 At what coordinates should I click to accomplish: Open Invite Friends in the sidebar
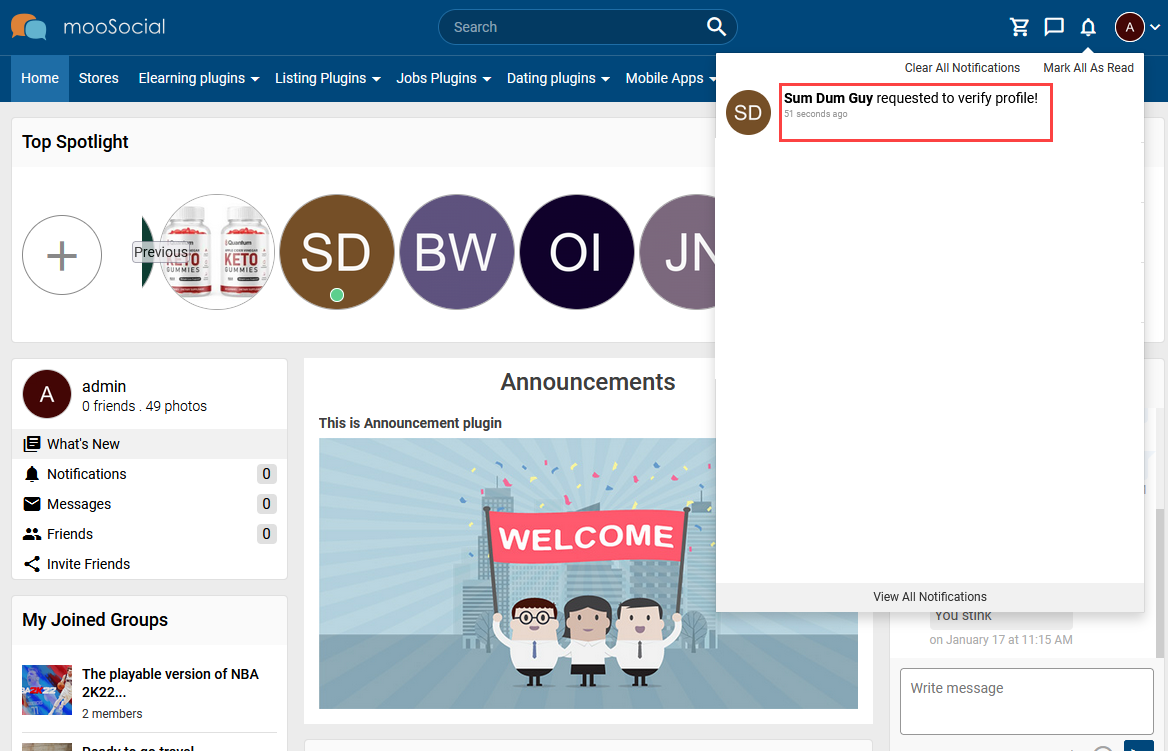149,564
